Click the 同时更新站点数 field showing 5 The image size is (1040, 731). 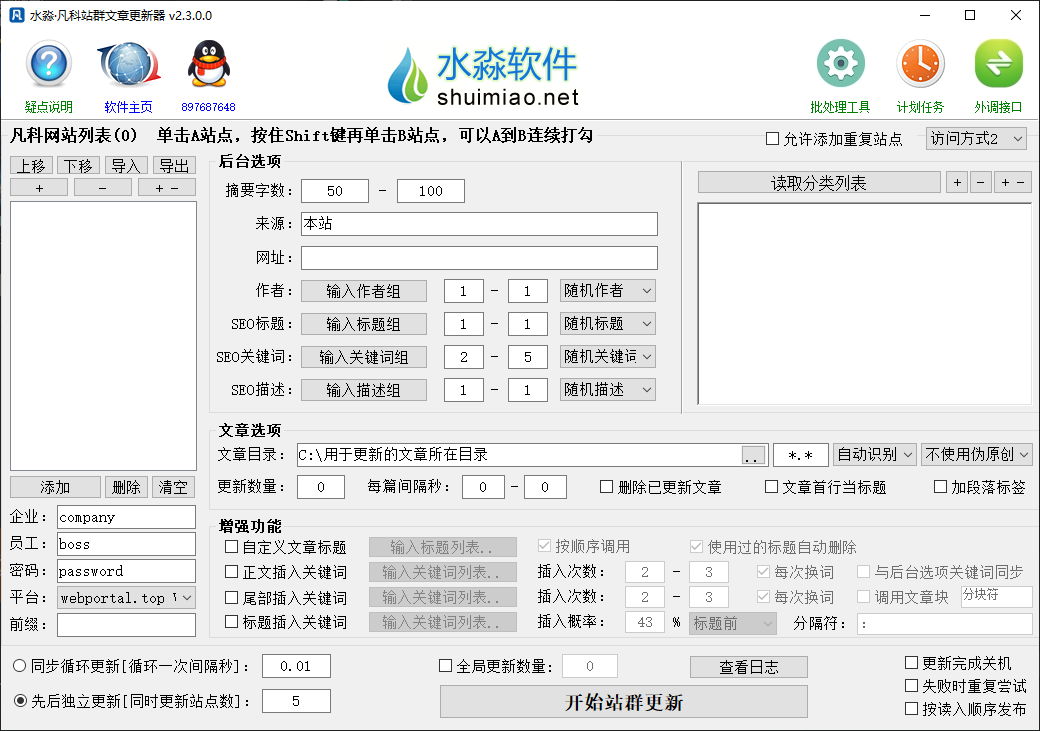pos(296,701)
